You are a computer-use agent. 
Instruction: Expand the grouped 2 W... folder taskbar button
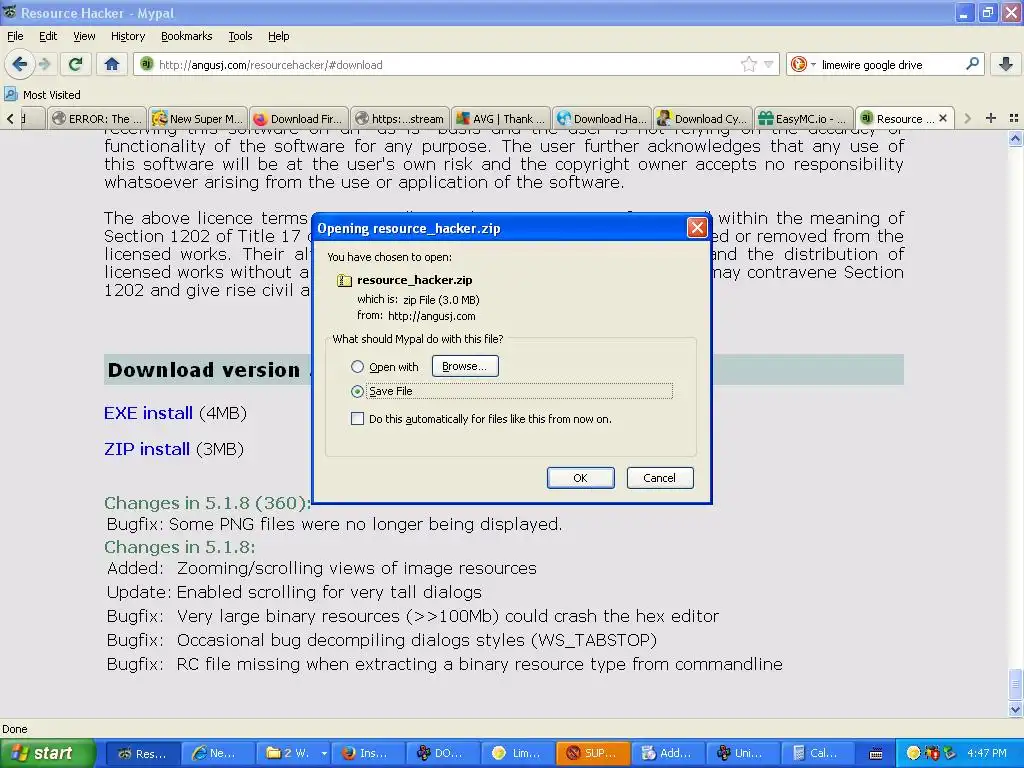click(x=324, y=753)
